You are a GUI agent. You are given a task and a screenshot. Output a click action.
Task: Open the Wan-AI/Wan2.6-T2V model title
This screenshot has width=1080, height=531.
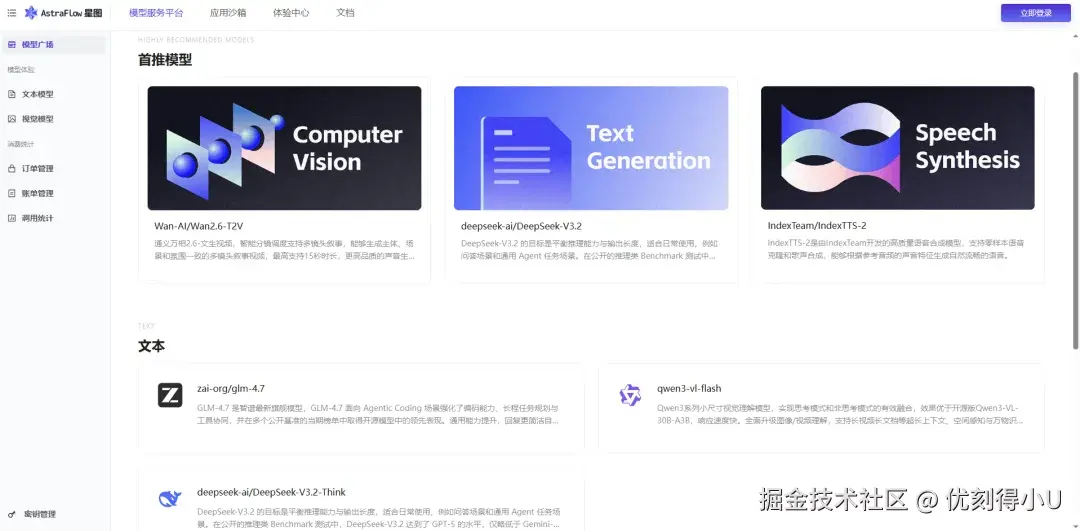click(199, 226)
